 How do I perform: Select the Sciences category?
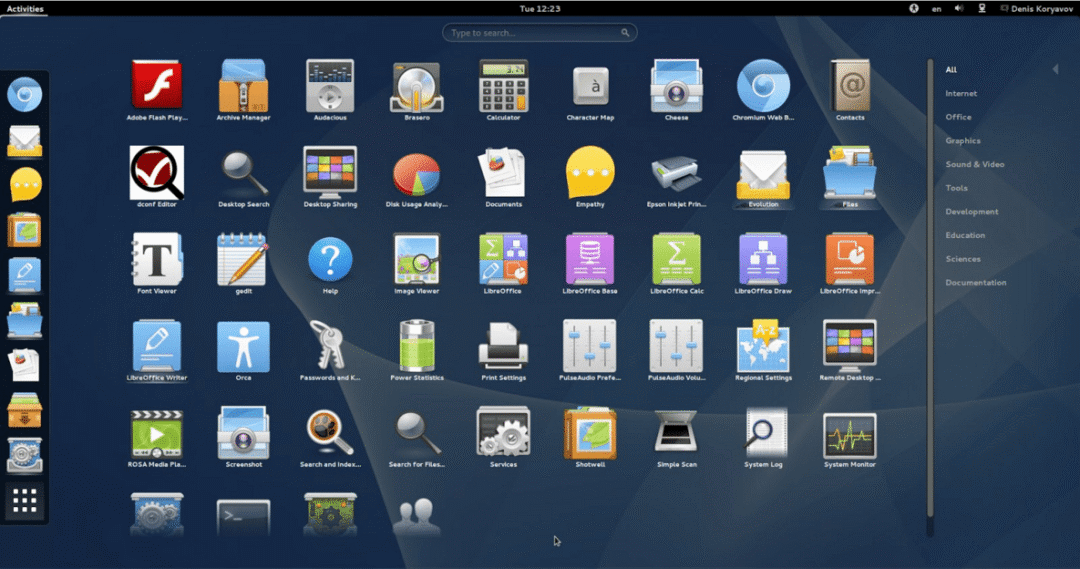click(x=963, y=259)
